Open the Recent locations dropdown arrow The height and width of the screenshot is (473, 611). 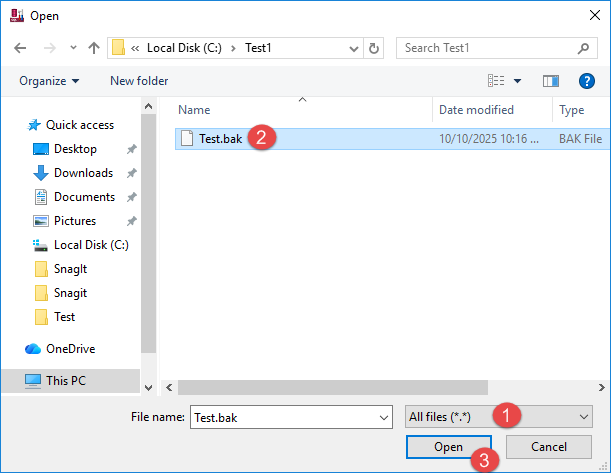[x=73, y=48]
